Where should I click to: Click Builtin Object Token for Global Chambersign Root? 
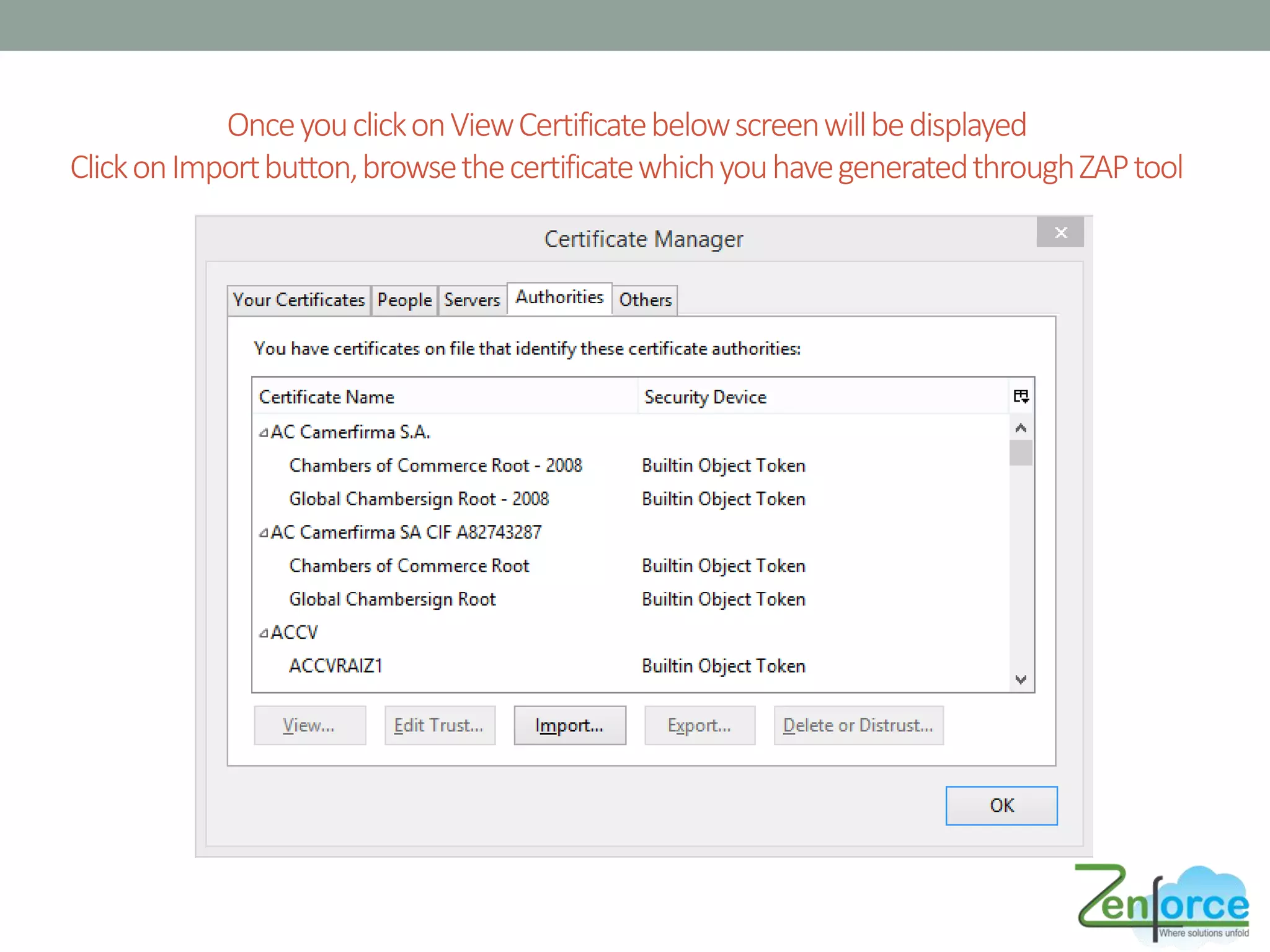(724, 599)
